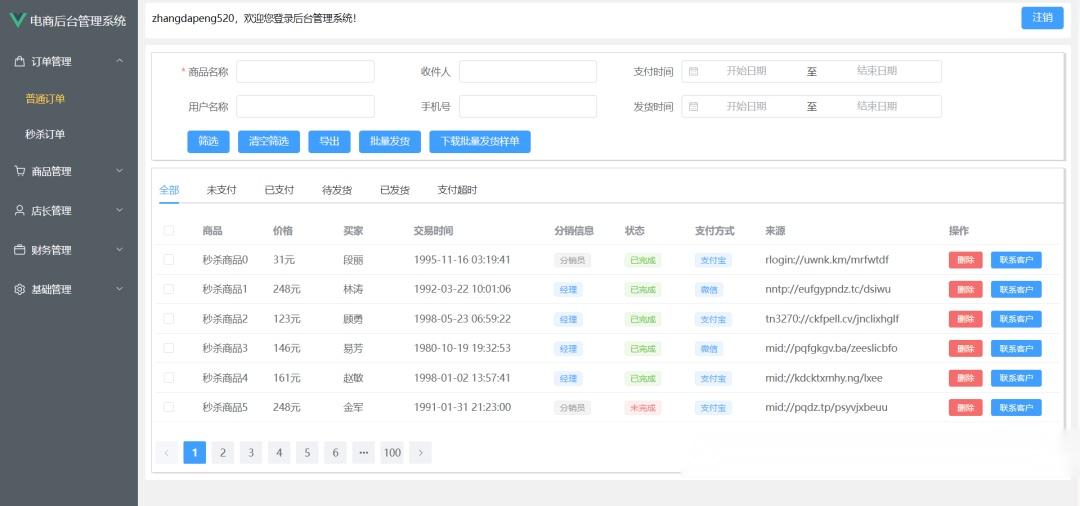Screen dimensions: 1080x506
Task: Toggle the select-all checkbox in table header
Action: pos(169,231)
